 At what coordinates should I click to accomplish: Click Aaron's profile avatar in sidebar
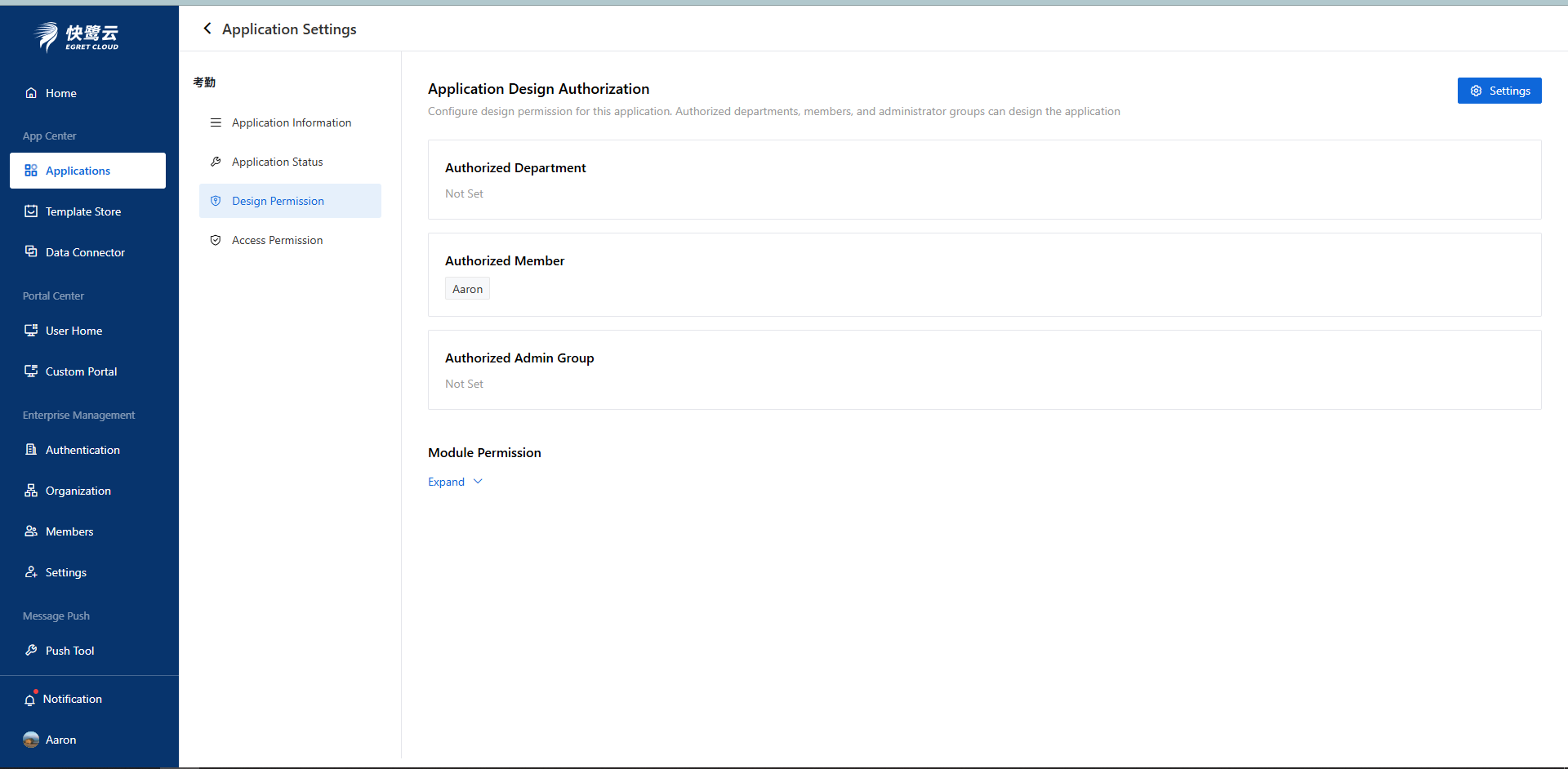click(31, 740)
